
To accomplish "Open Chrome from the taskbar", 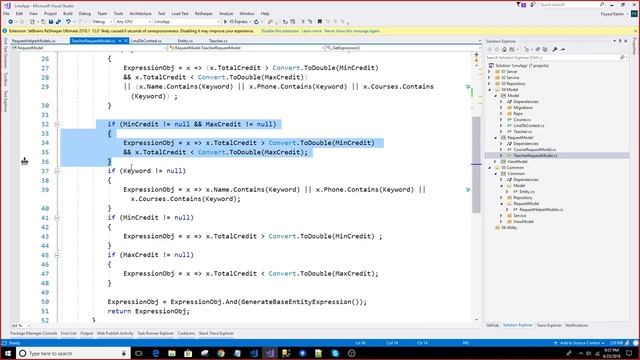I will pos(221,353).
